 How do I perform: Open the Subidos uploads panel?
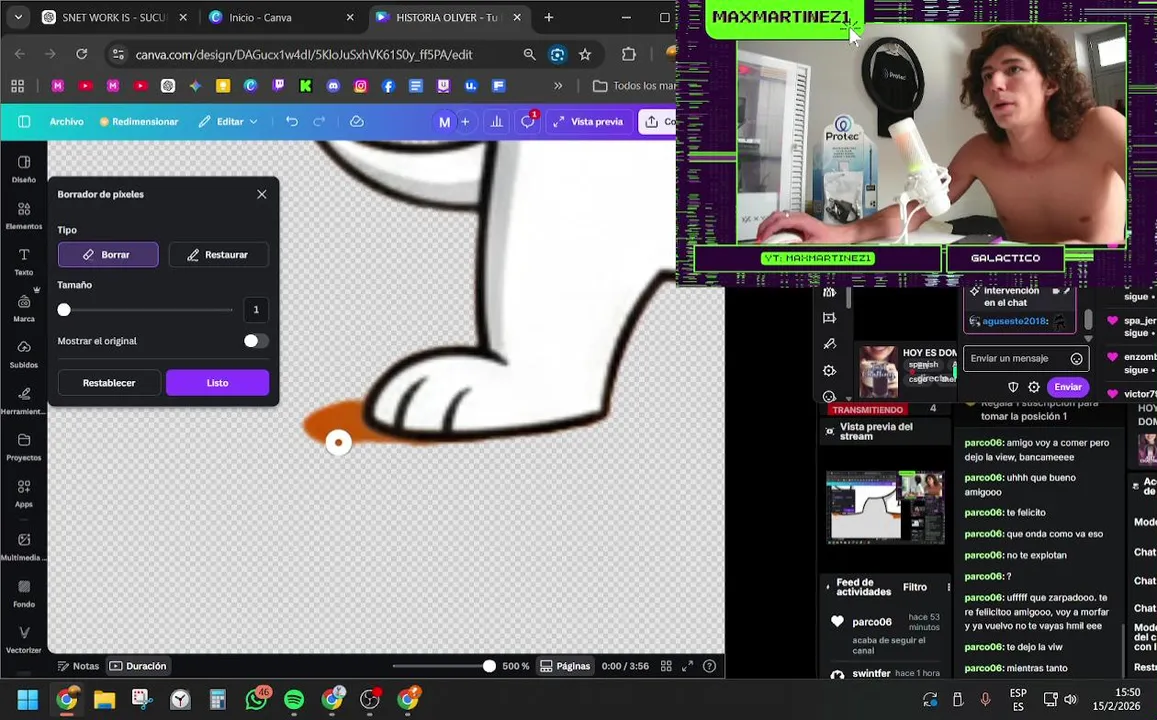coord(24,354)
